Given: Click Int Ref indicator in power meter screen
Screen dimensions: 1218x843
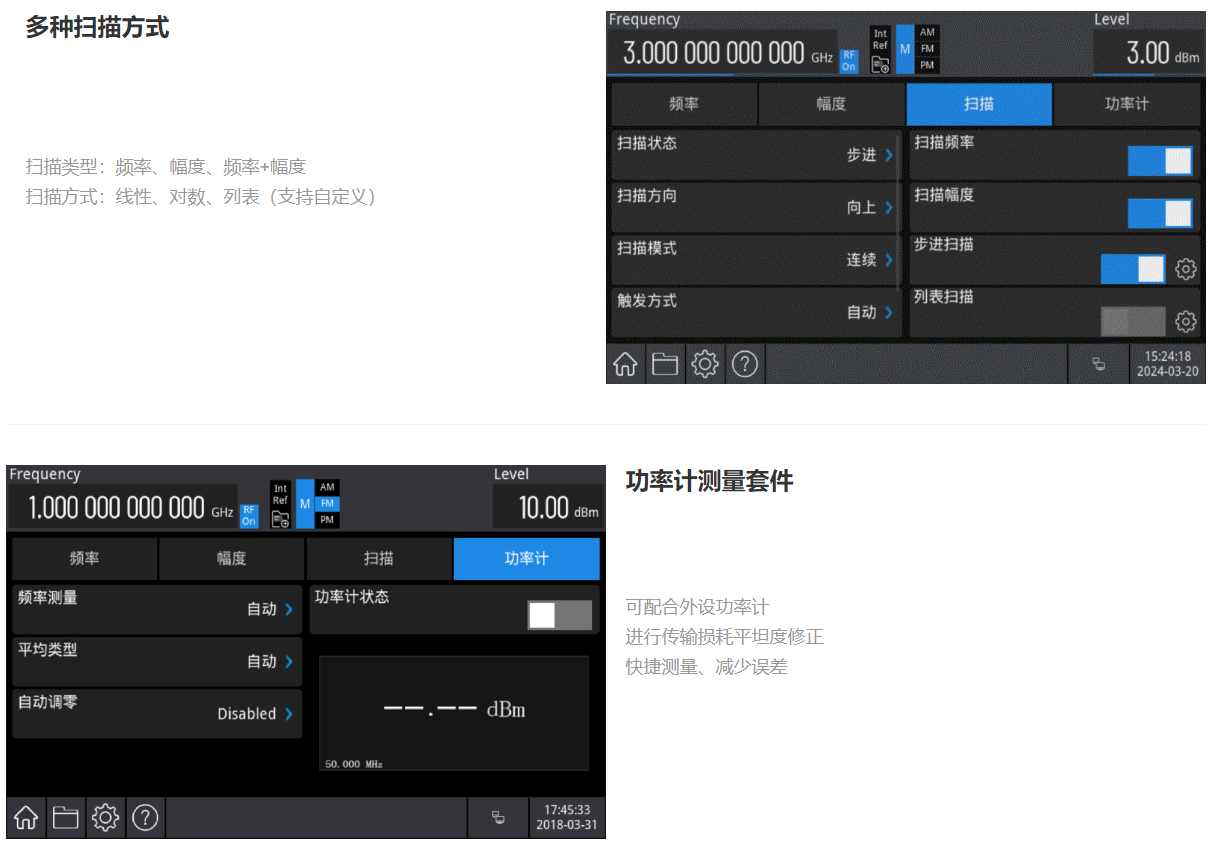Looking at the screenshot, I should [x=280, y=494].
